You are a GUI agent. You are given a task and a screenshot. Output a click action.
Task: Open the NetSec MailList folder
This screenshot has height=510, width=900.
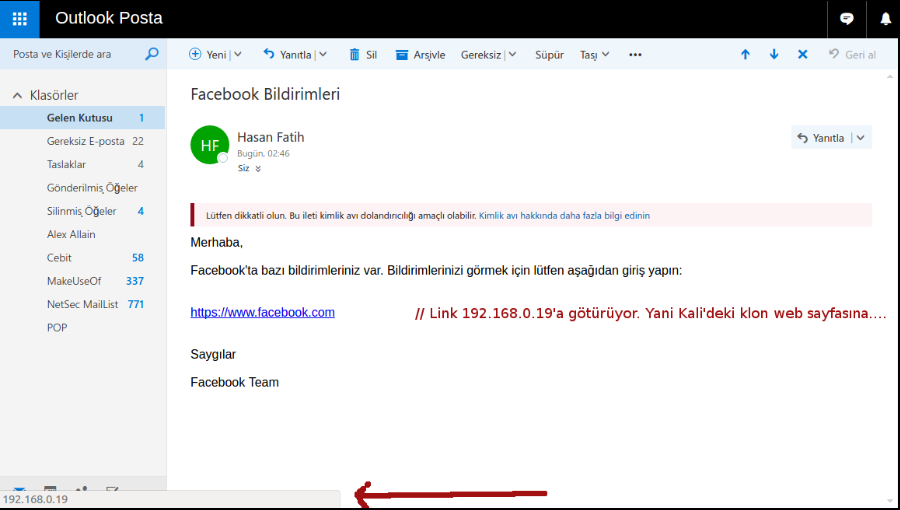coord(83,304)
